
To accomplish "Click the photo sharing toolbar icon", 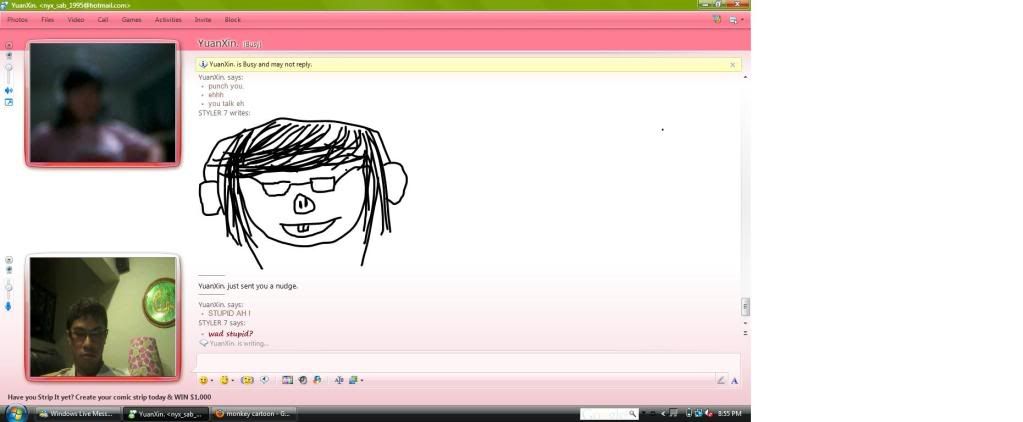I will [x=287, y=380].
